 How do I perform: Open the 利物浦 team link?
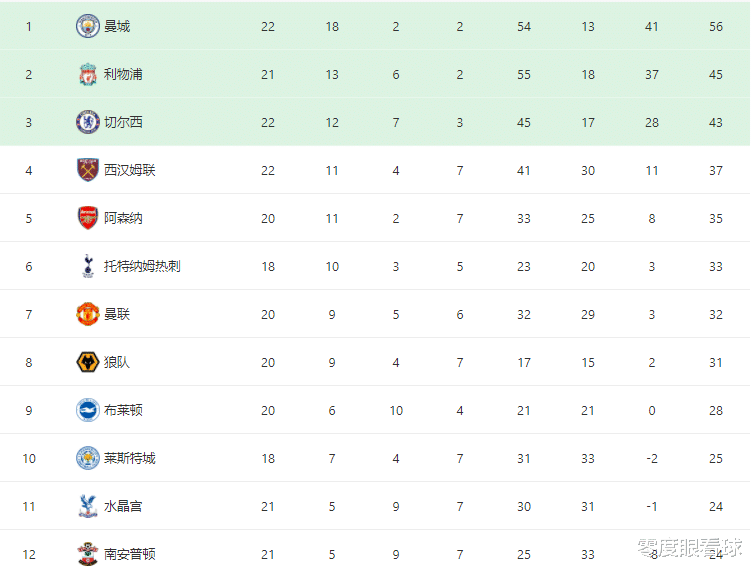[x=123, y=74]
